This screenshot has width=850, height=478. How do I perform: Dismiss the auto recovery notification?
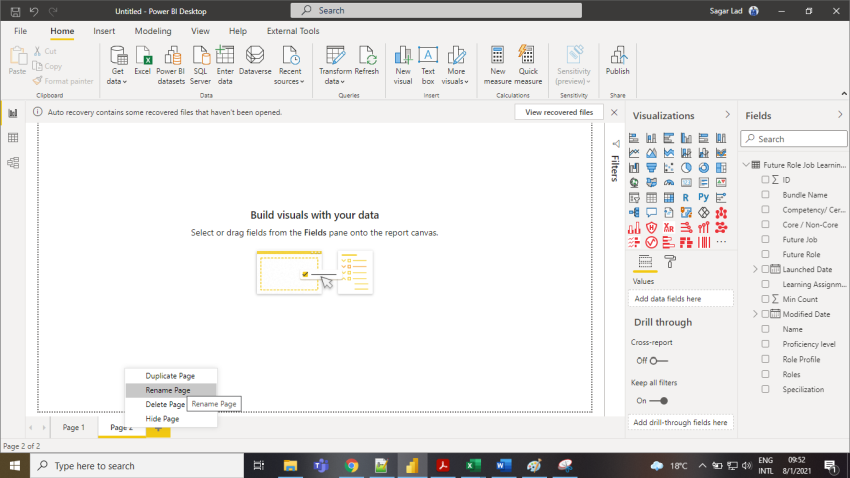point(614,112)
